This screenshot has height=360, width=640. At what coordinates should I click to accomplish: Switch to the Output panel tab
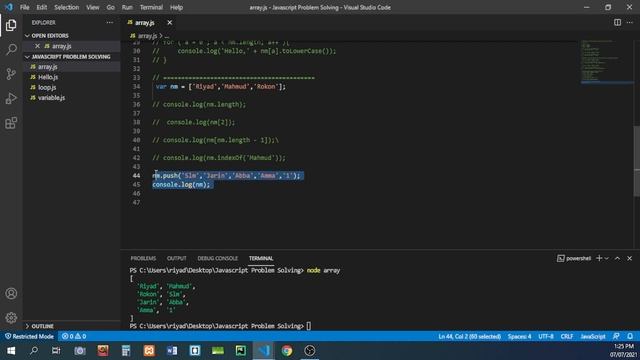tap(176, 258)
